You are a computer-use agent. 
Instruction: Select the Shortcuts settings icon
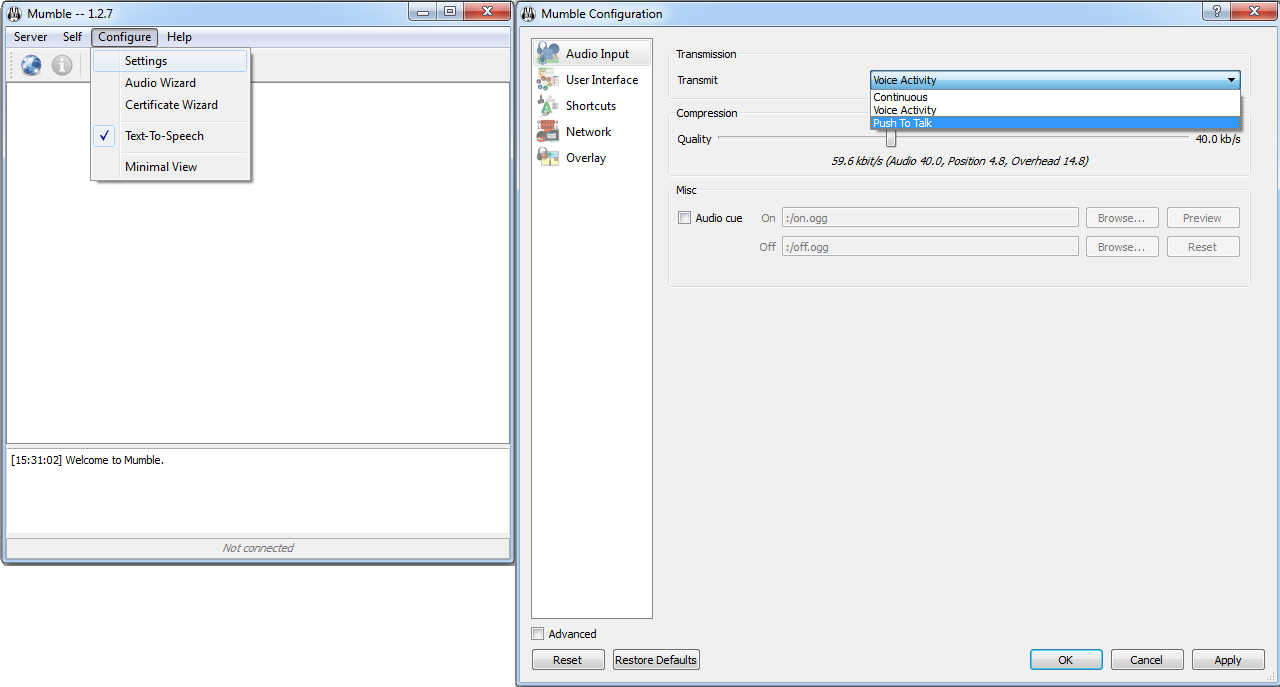(548, 106)
